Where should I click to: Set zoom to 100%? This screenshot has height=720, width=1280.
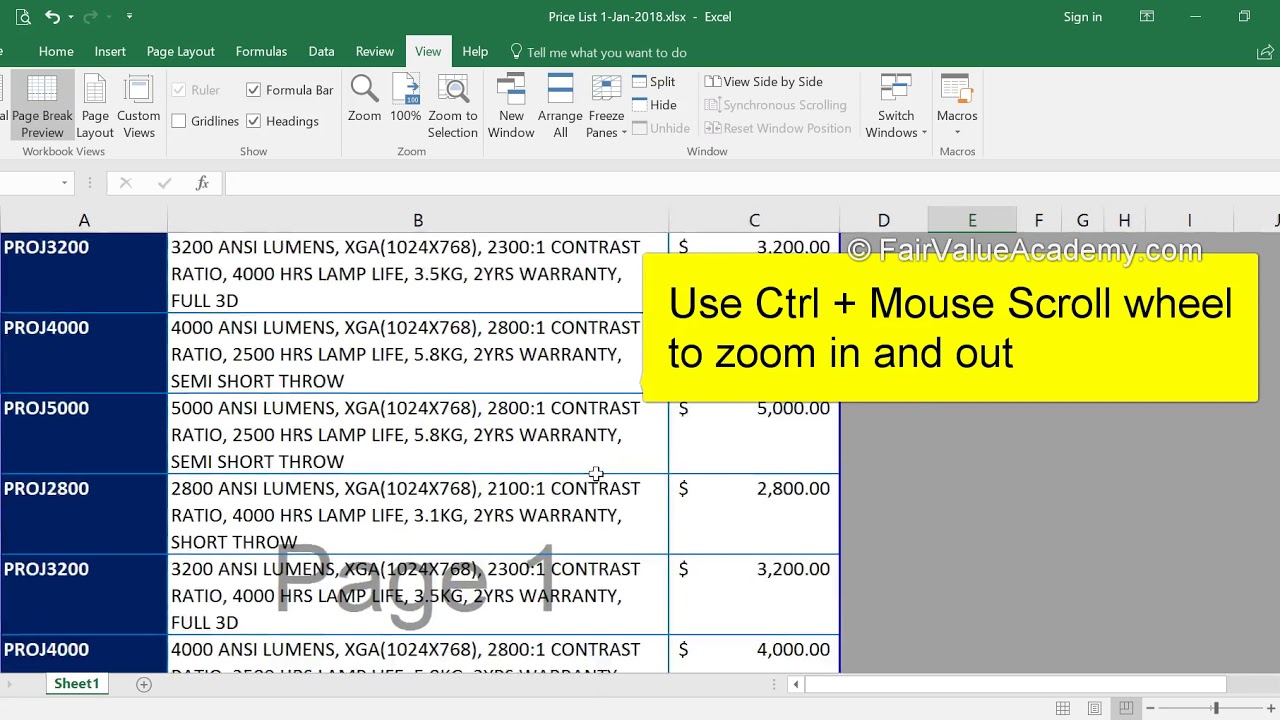tap(405, 98)
